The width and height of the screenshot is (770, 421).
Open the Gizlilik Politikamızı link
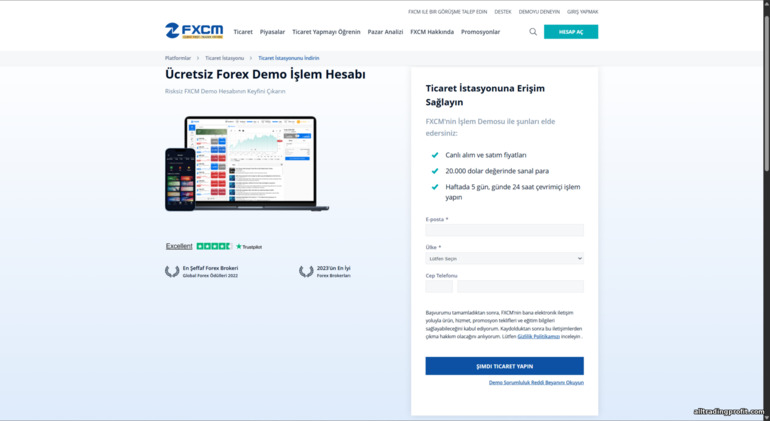(x=538, y=337)
